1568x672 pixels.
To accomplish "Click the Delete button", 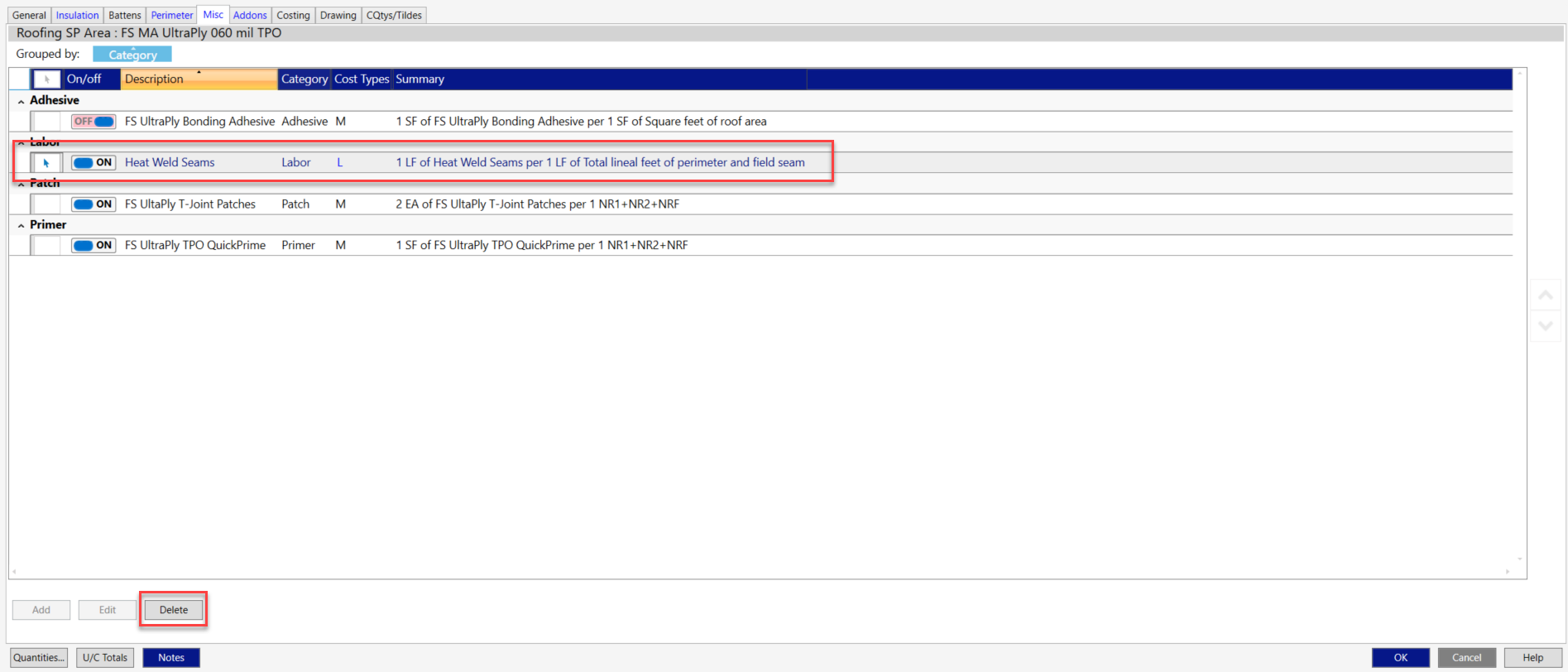I will tap(174, 610).
